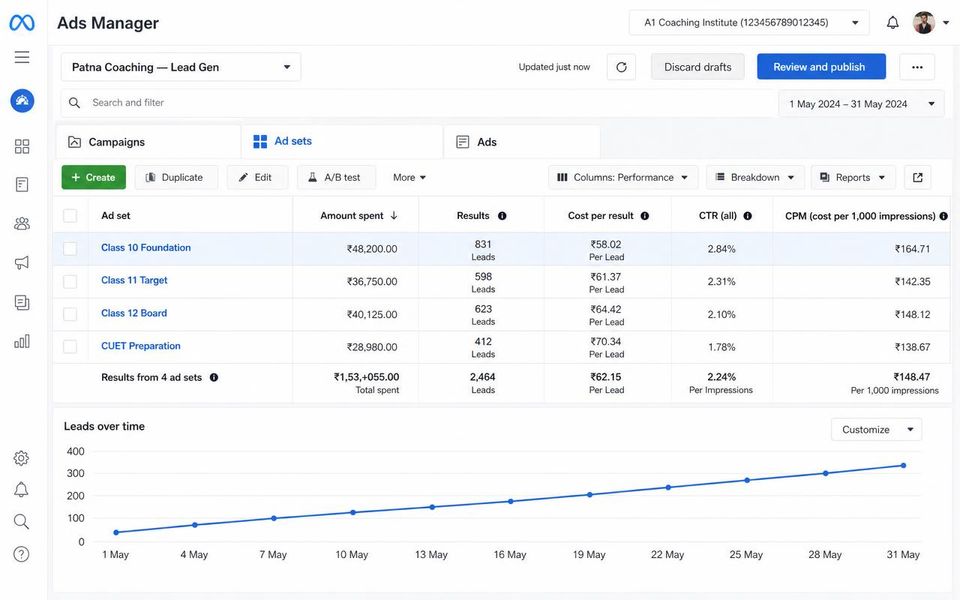The height and width of the screenshot is (600, 960).
Task: Open the hamburger menu in sidebar
Action: pos(22,57)
